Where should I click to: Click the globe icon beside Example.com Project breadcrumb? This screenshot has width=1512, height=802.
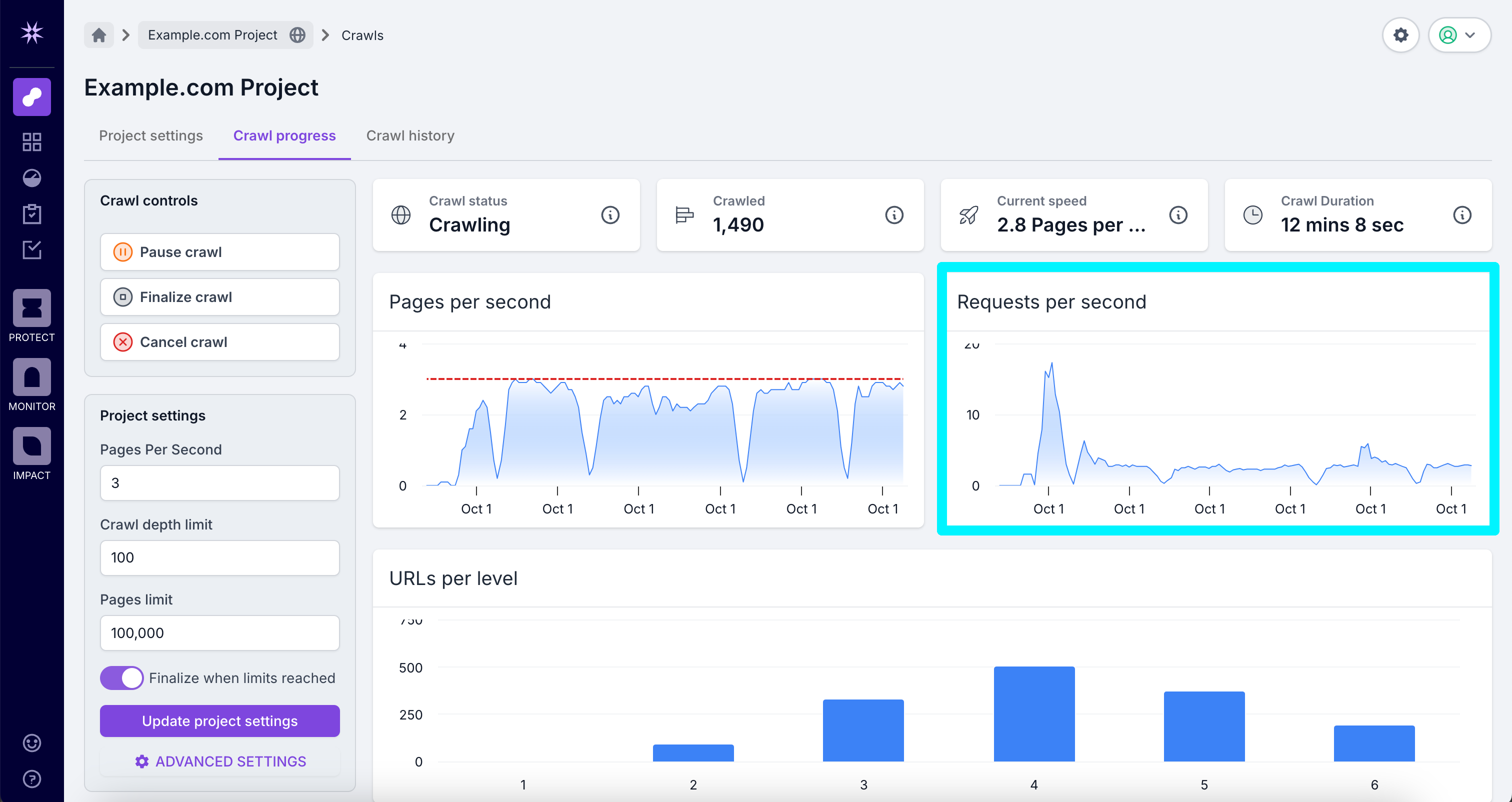[297, 35]
